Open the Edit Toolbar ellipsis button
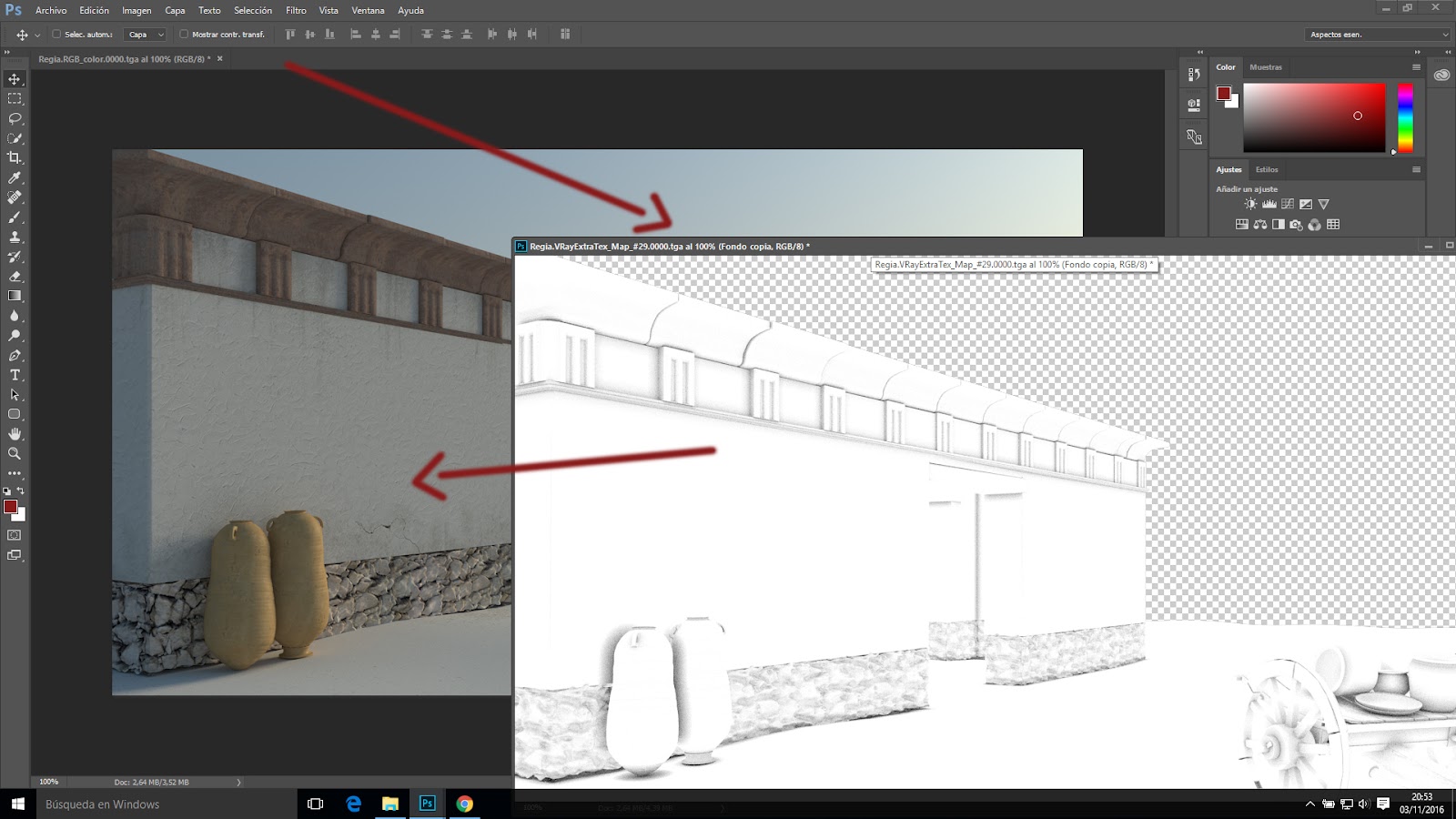The width and height of the screenshot is (1456, 819). [x=15, y=473]
